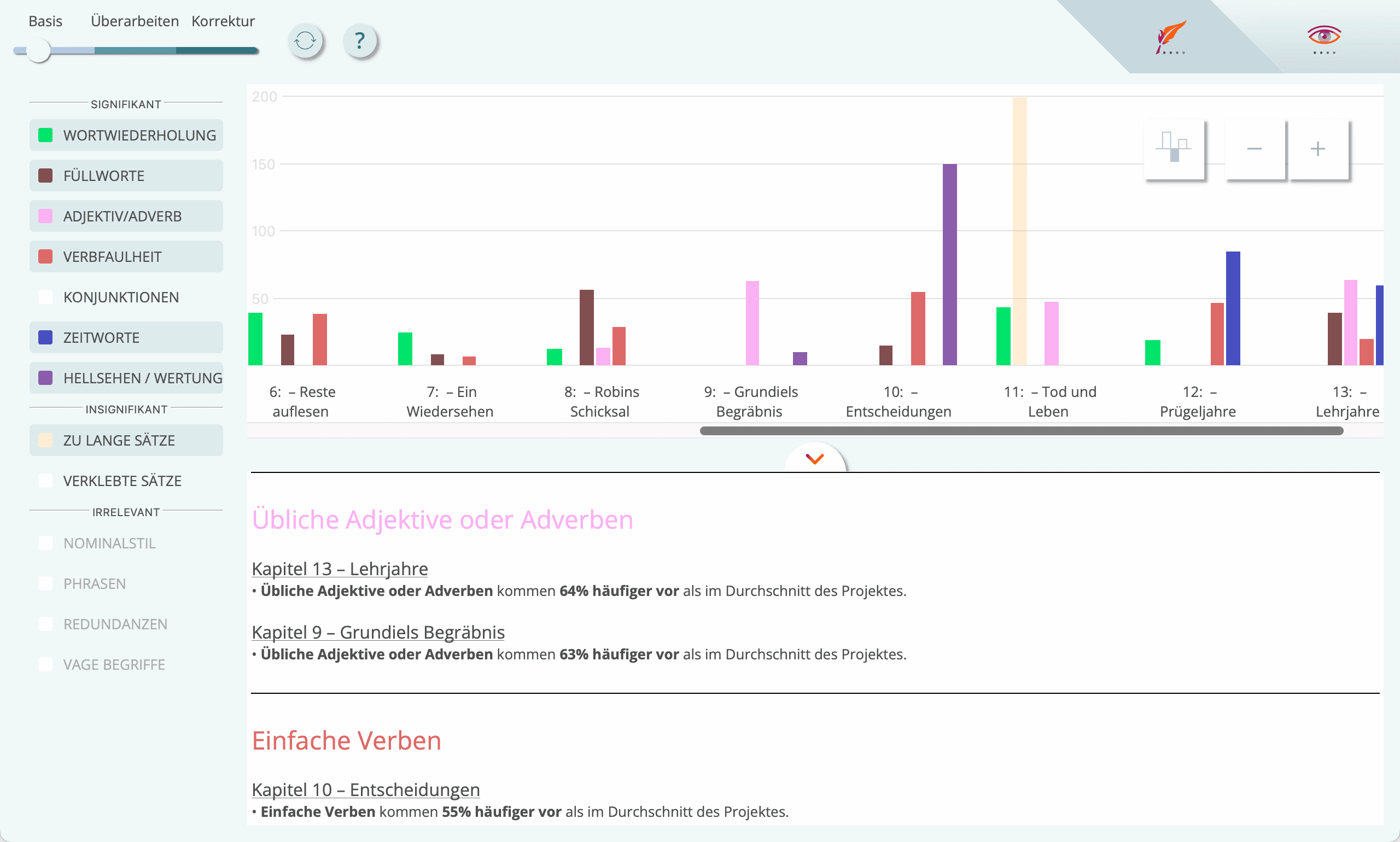Click tall pale orange bar in chapter 11
The image size is (1400, 842).
pos(1020,231)
